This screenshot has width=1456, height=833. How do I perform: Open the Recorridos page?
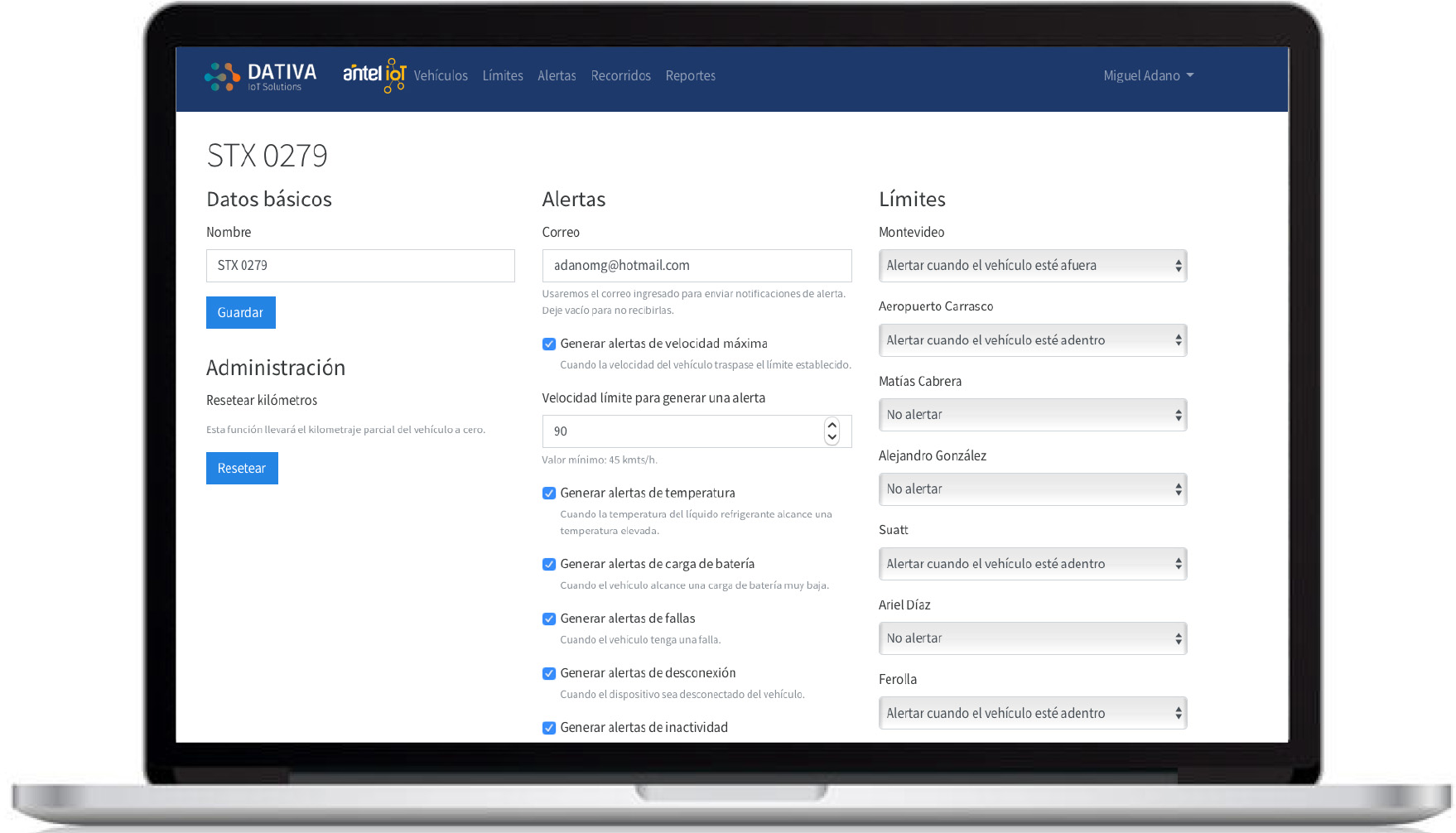coord(621,75)
